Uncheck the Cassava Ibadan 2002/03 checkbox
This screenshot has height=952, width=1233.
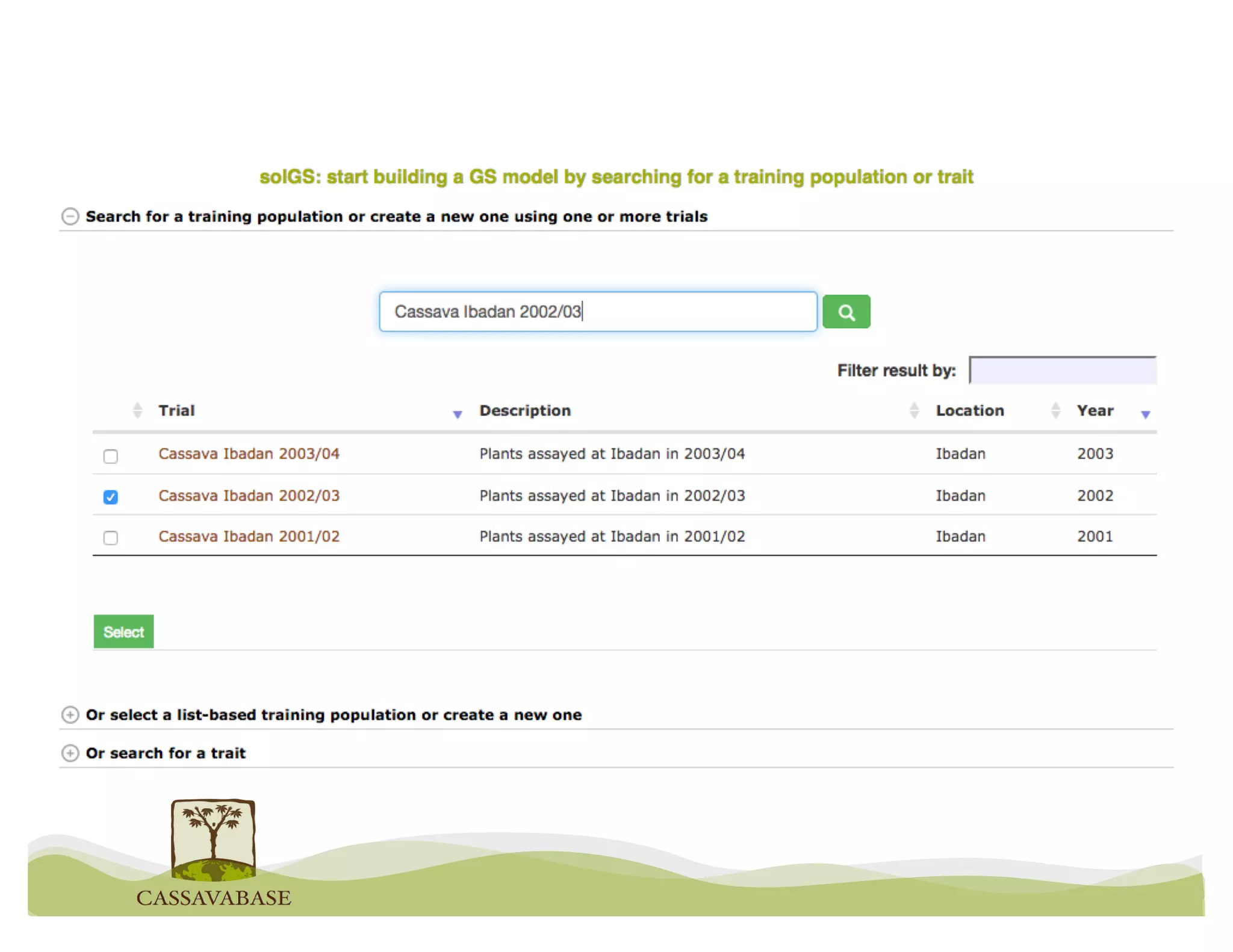click(110, 497)
